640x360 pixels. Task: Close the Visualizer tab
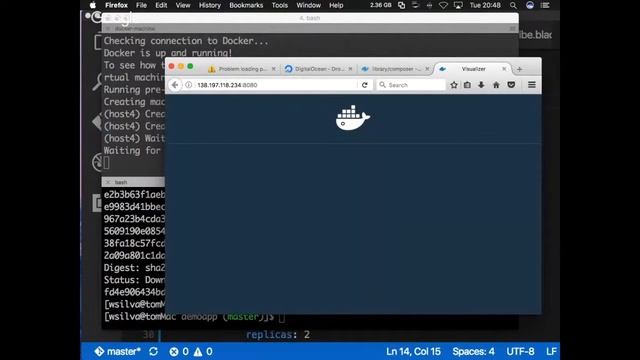click(504, 69)
